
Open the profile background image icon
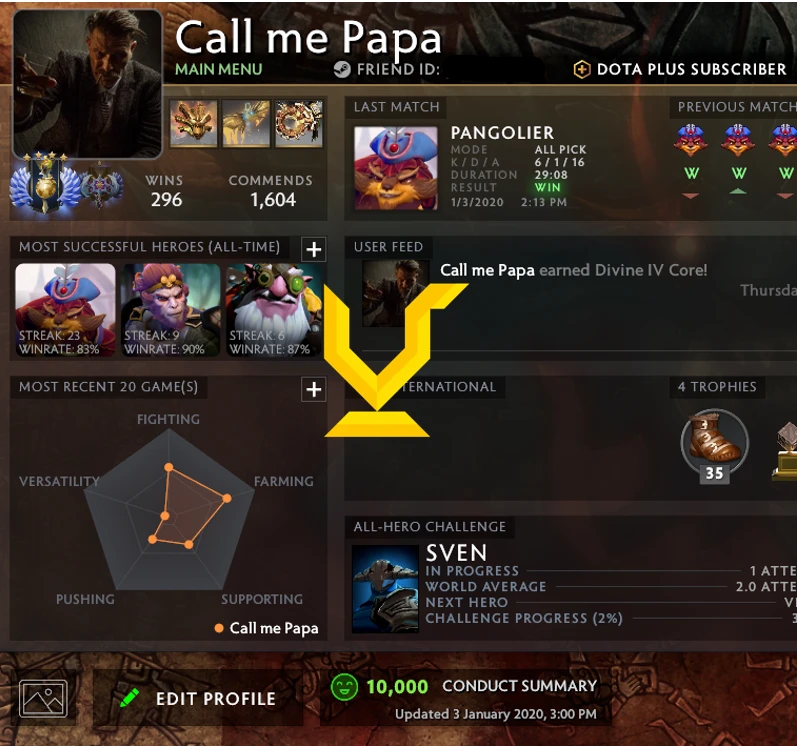tap(43, 699)
